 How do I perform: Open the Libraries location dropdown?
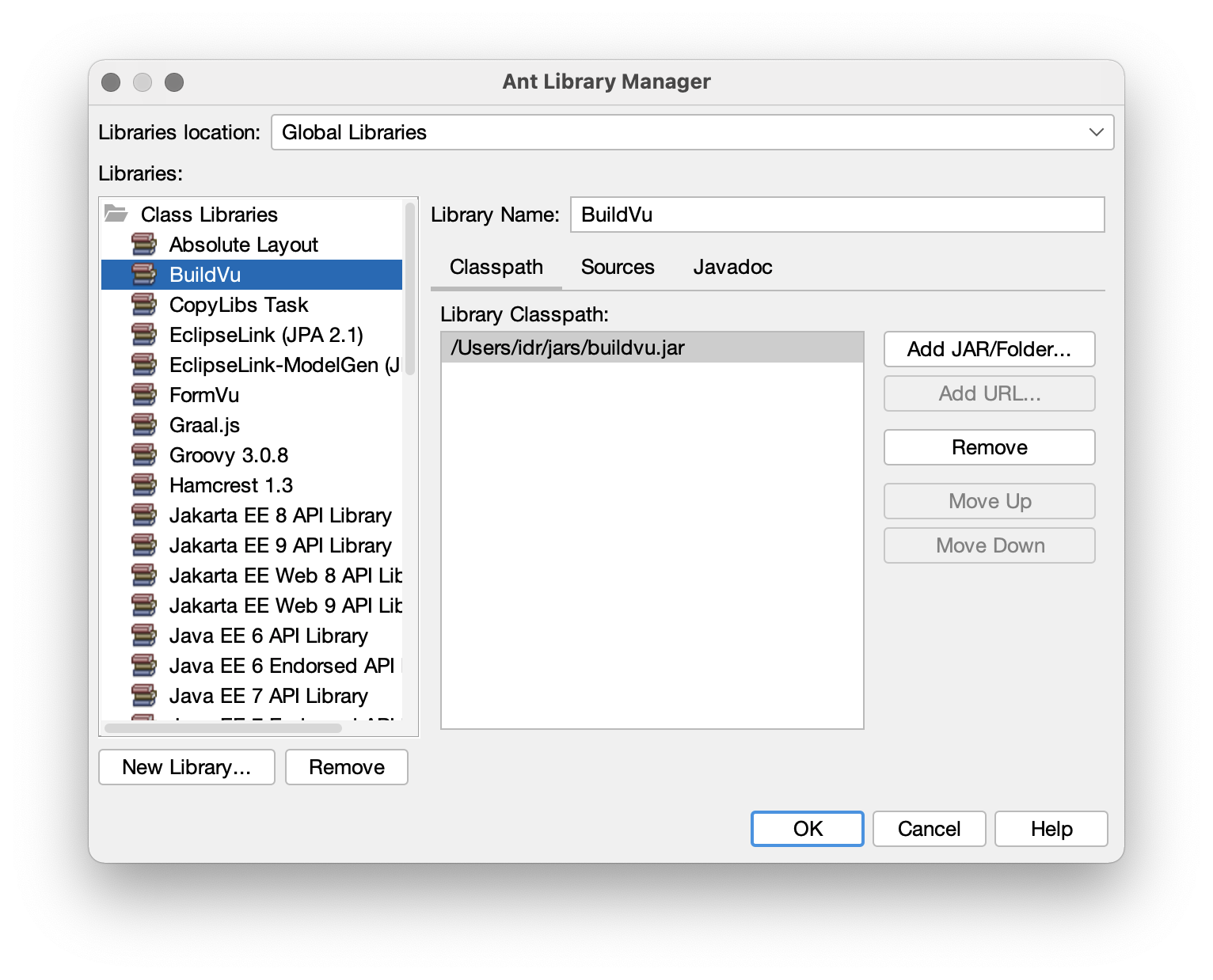[x=1095, y=131]
